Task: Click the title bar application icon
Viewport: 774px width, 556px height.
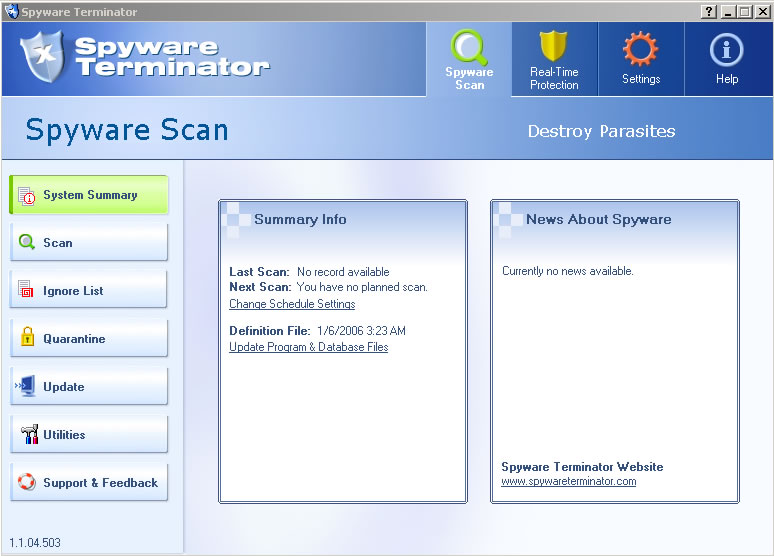Action: [x=11, y=11]
